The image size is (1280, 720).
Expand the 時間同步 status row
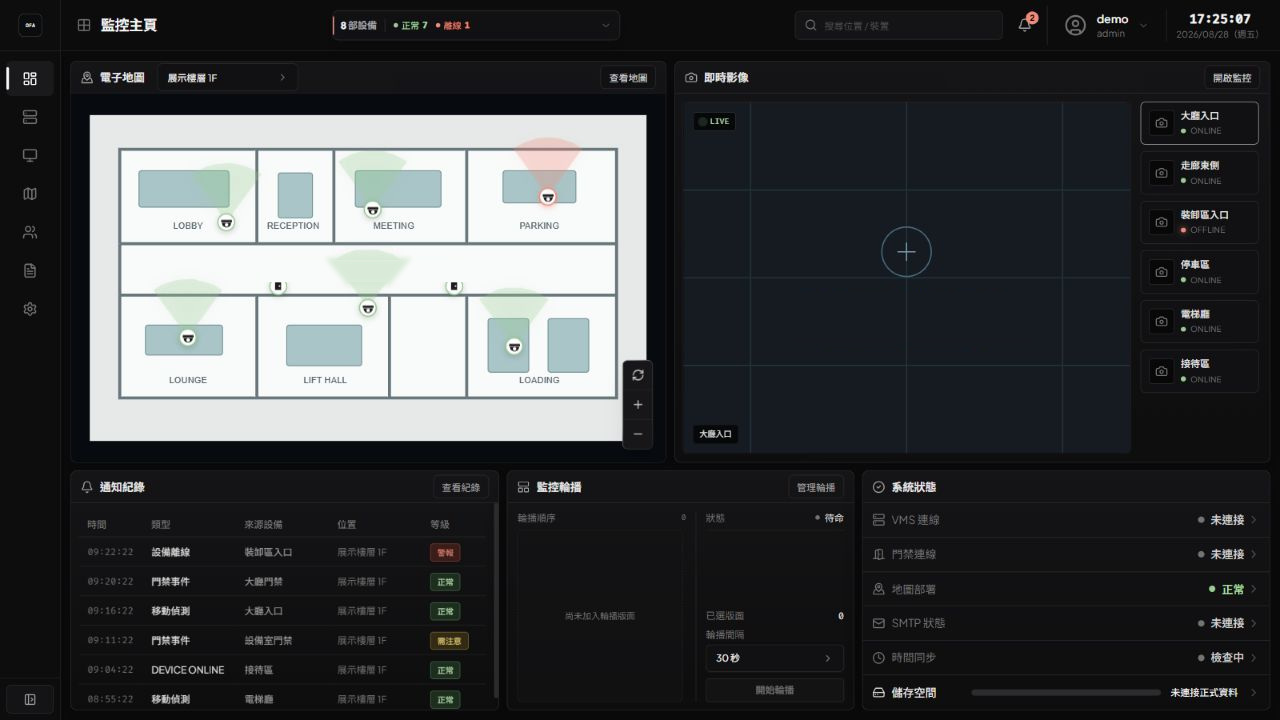(x=1066, y=658)
